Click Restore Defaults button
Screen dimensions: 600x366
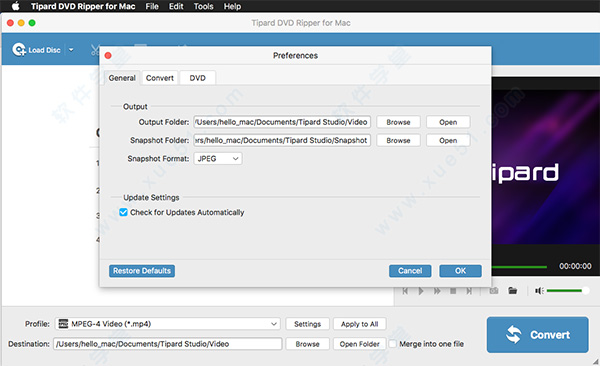click(x=142, y=271)
